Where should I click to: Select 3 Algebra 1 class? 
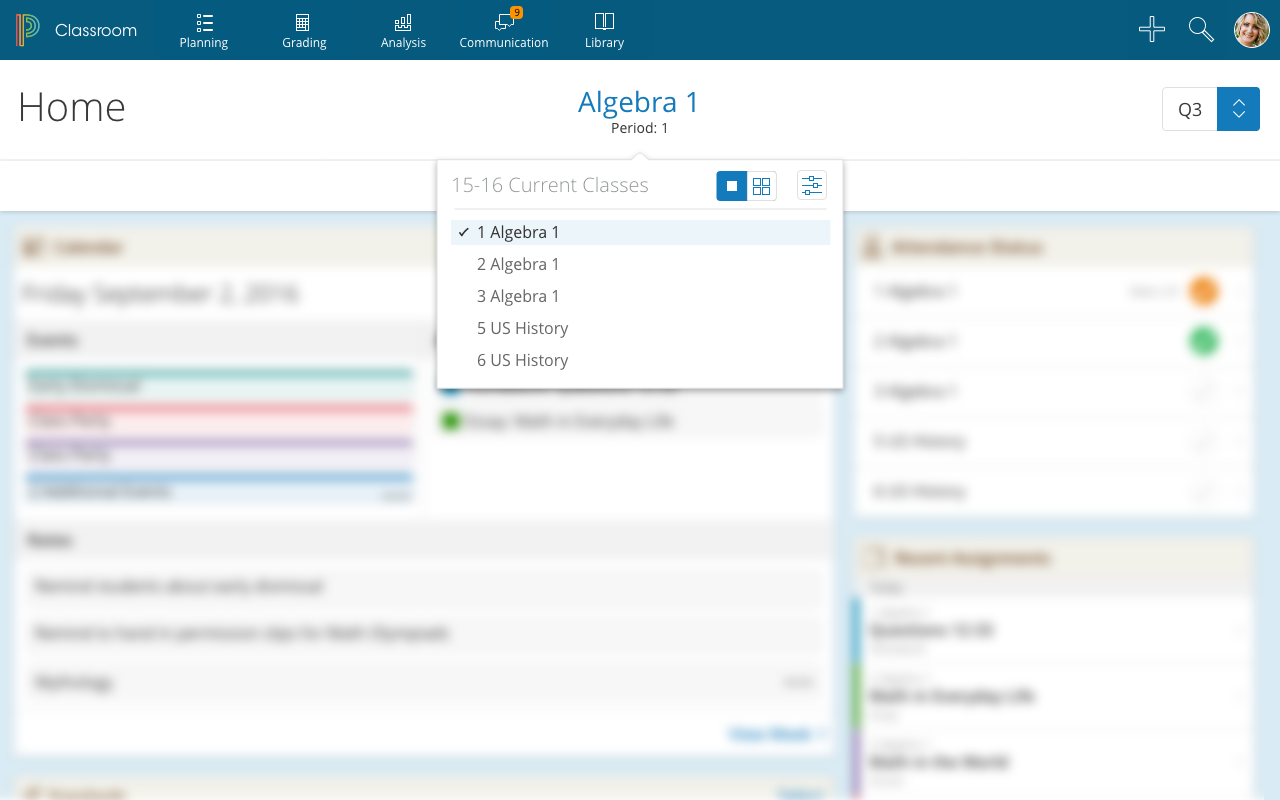coord(518,296)
